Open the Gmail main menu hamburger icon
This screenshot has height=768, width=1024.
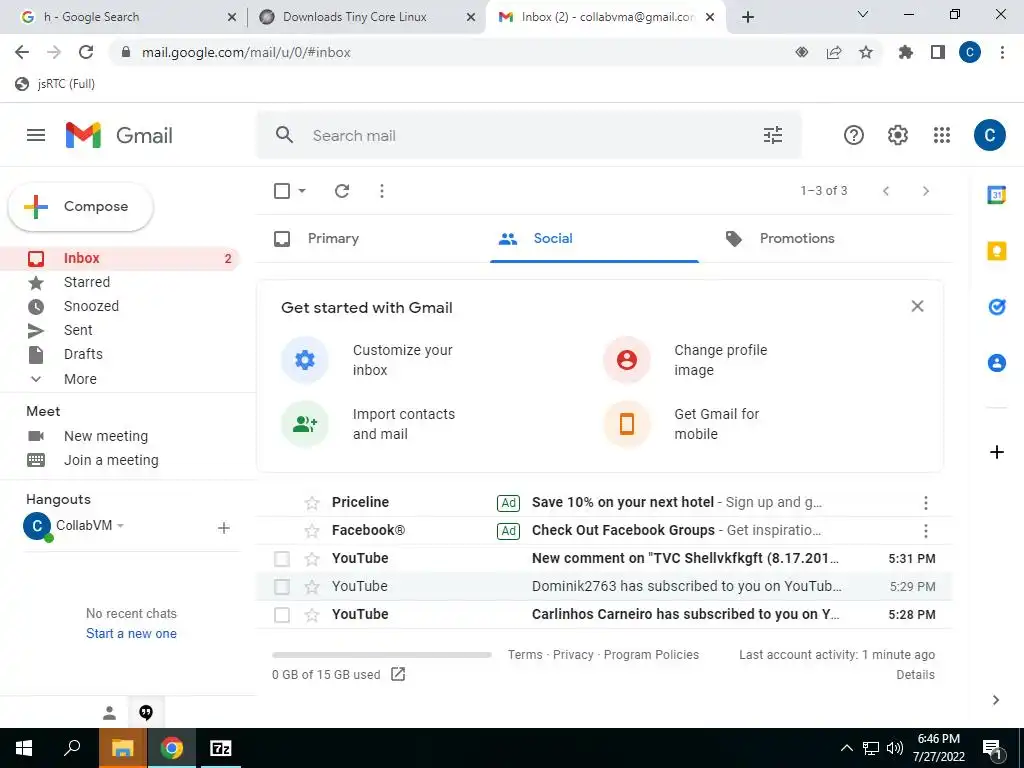click(36, 135)
